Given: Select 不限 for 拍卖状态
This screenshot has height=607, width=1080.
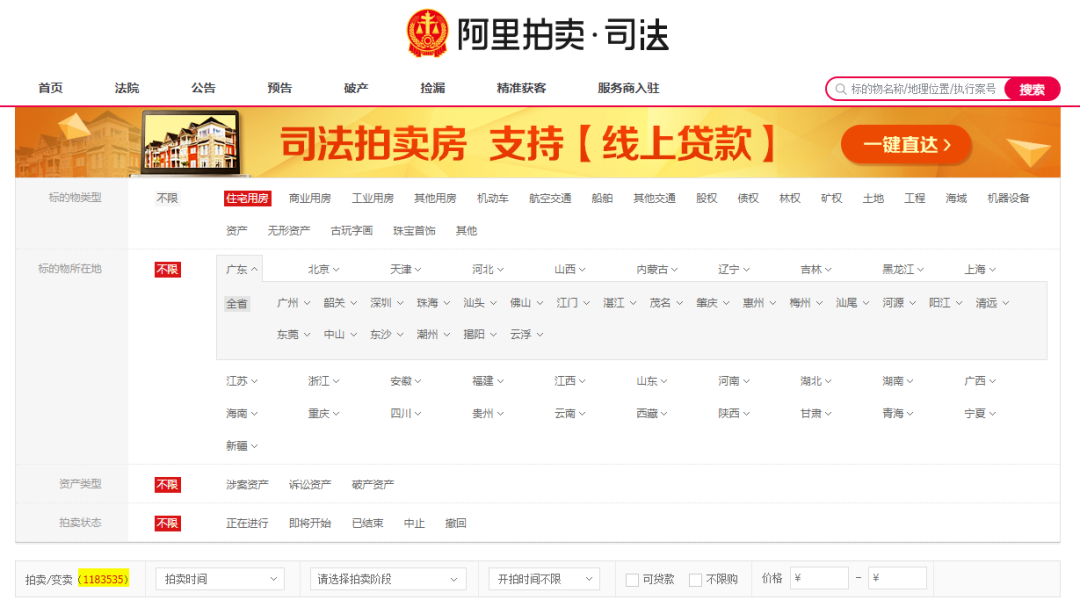Looking at the screenshot, I should click(x=167, y=523).
